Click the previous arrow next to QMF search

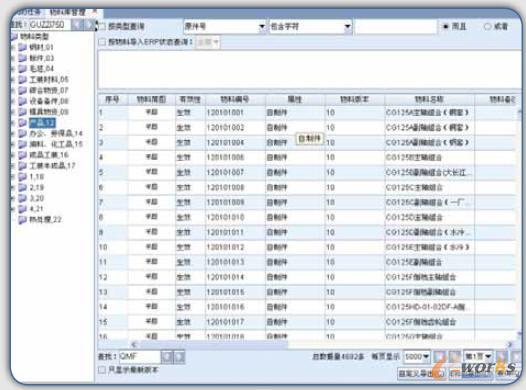click(x=167, y=357)
